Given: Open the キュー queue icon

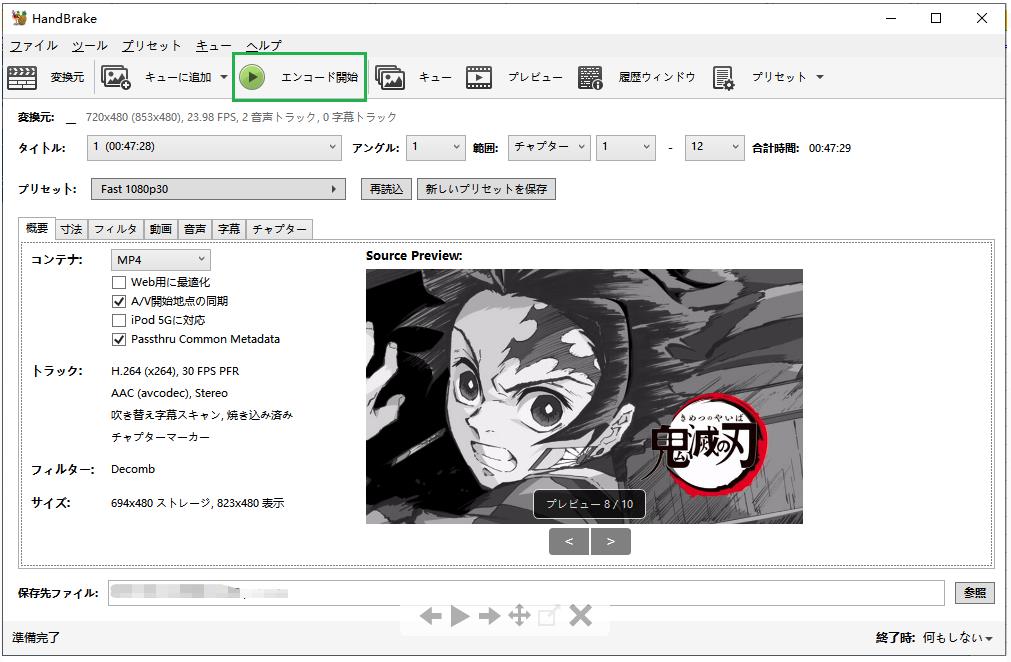Looking at the screenshot, I should [390, 77].
